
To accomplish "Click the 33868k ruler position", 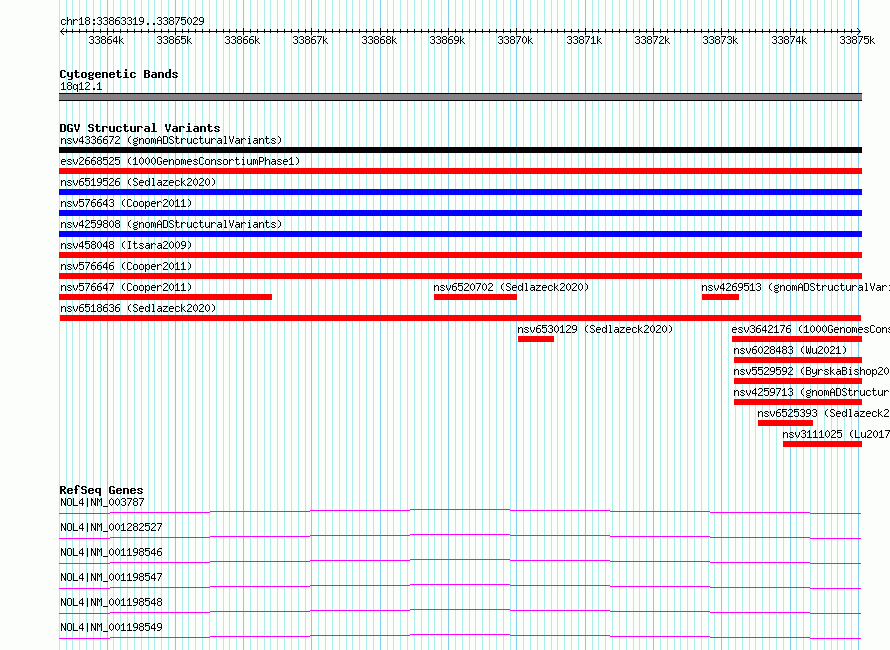I will pos(379,40).
